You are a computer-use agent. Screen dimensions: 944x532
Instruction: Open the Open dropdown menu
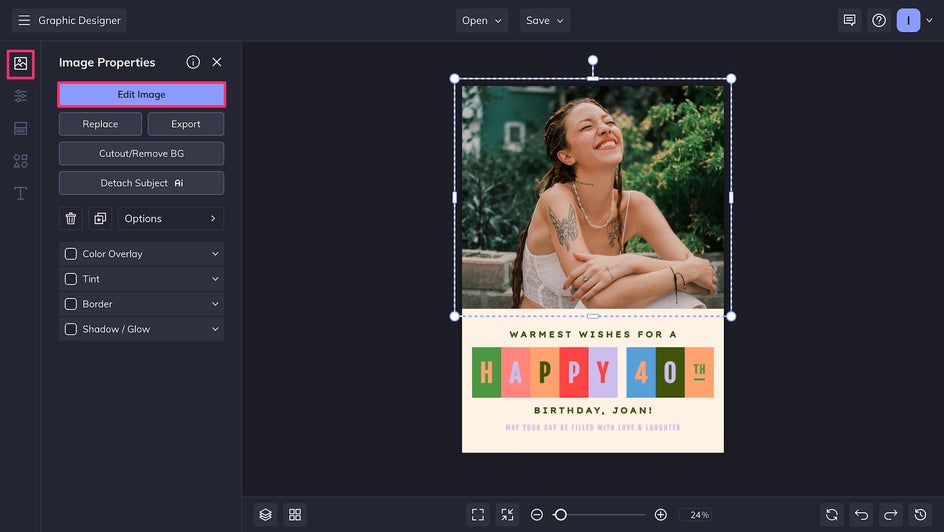(482, 20)
